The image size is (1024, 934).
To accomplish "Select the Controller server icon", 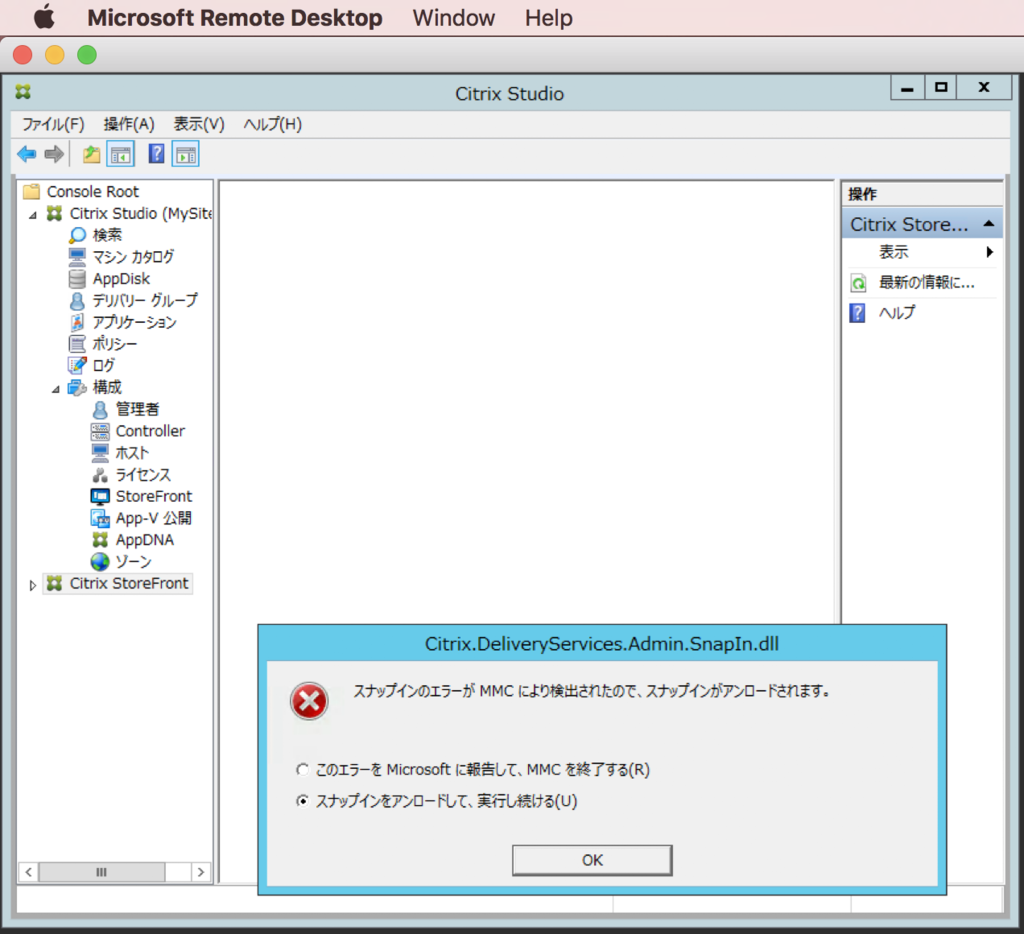I will click(100, 431).
